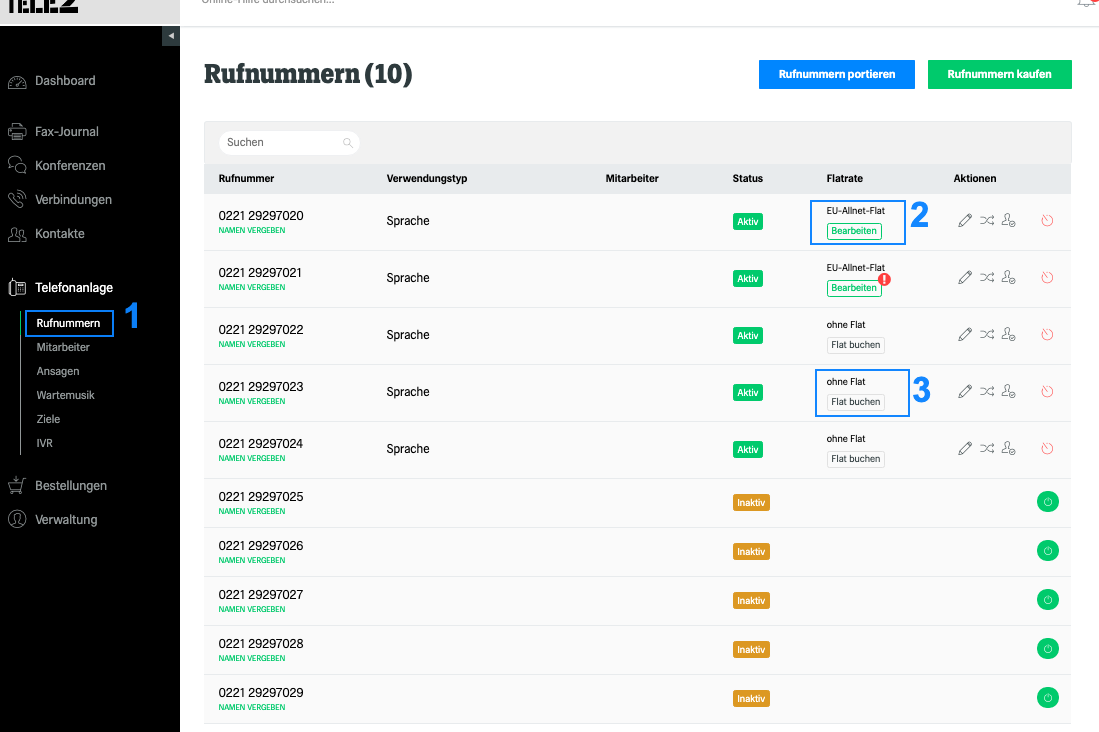Click the edit pencil icon for 0221 29297022

tap(965, 334)
